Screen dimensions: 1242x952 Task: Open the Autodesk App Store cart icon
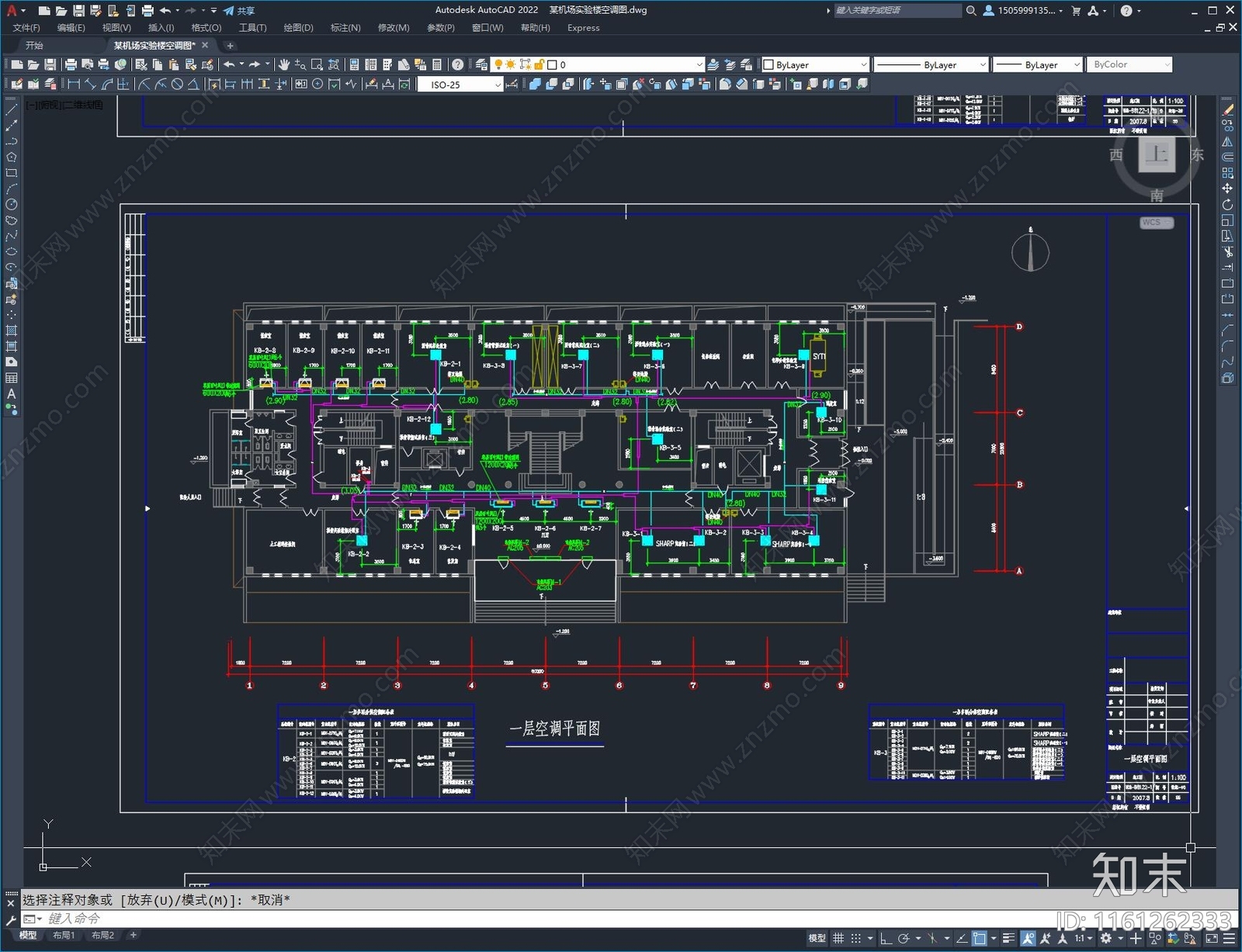point(1076,11)
